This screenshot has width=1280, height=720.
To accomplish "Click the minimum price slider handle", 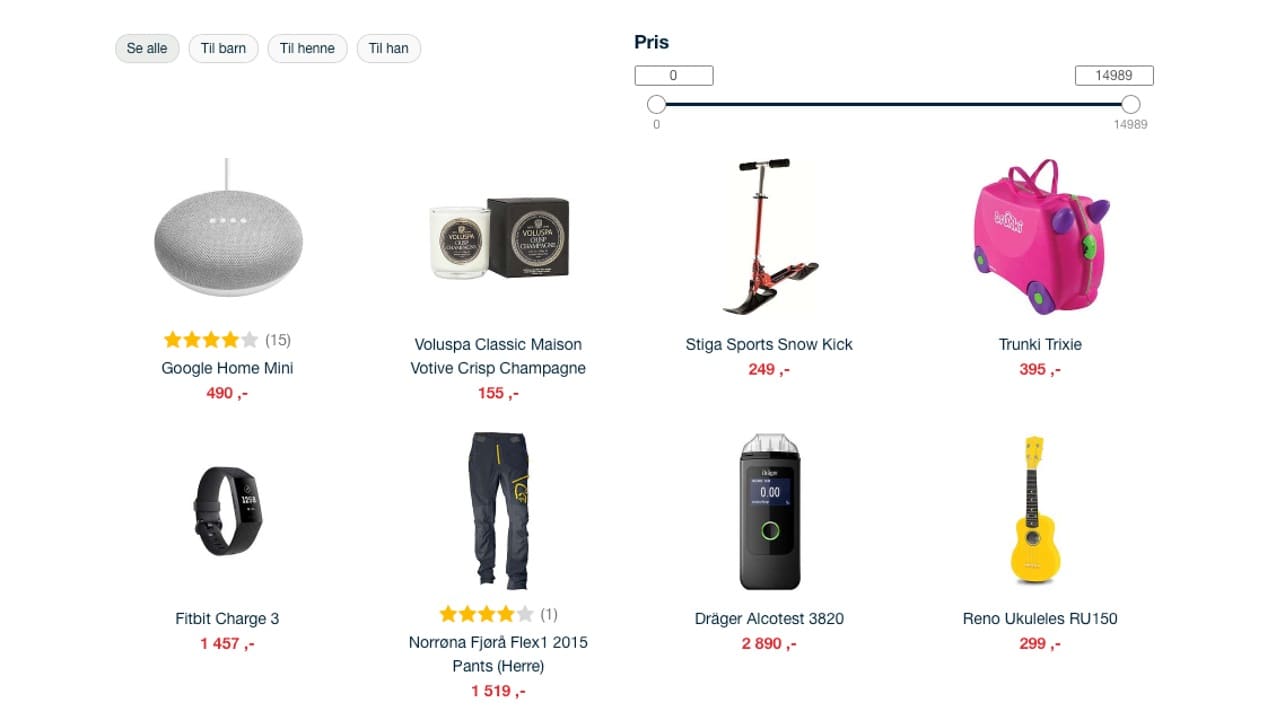I will tap(656, 104).
